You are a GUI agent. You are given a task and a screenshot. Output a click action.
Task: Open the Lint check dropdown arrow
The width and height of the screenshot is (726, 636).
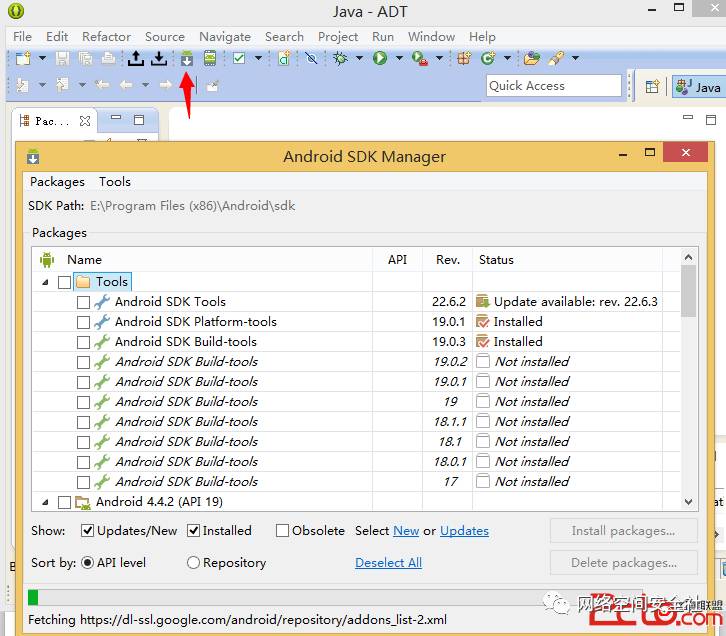[x=258, y=58]
